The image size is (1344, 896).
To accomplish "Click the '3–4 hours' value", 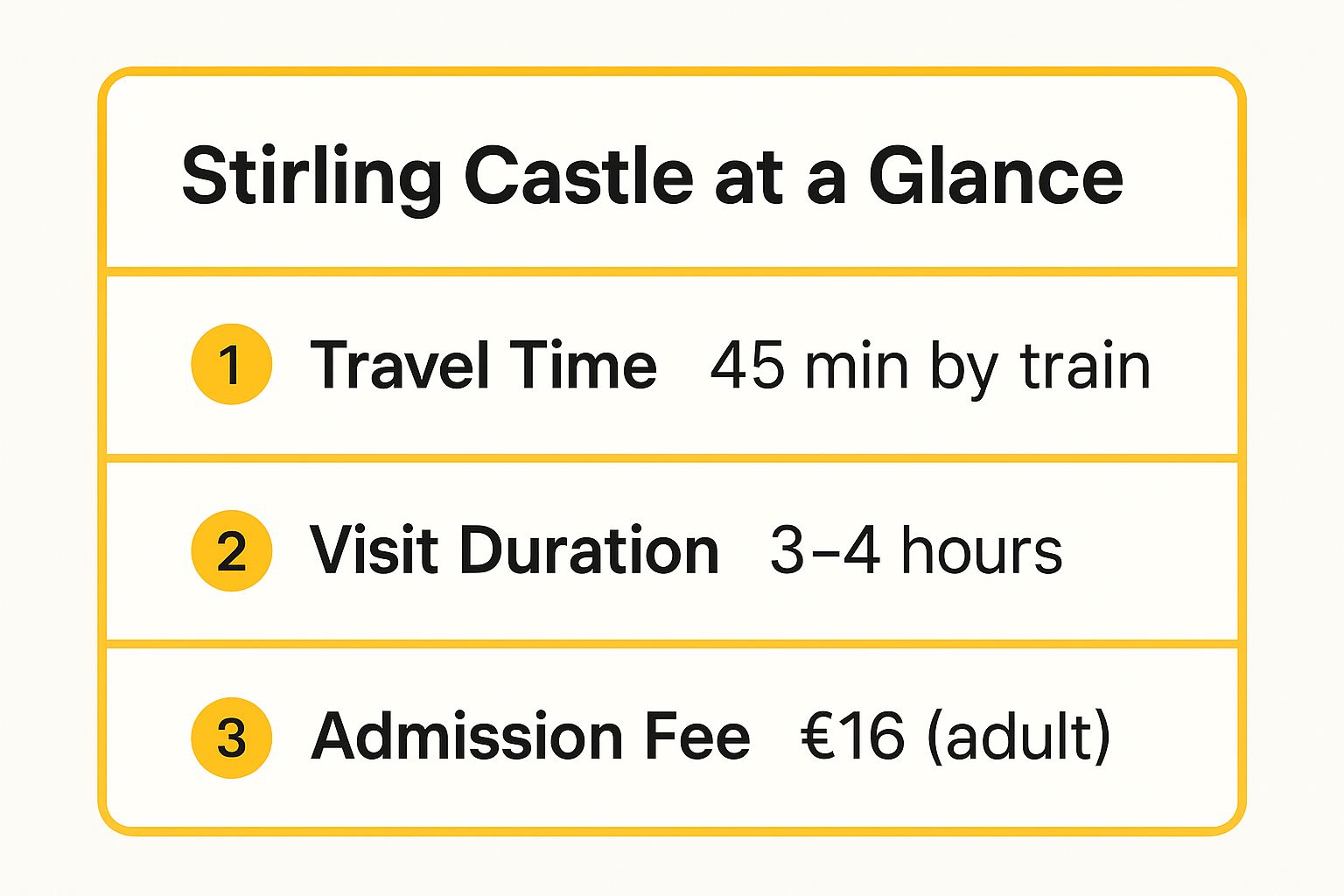I will pyautogui.click(x=915, y=550).
